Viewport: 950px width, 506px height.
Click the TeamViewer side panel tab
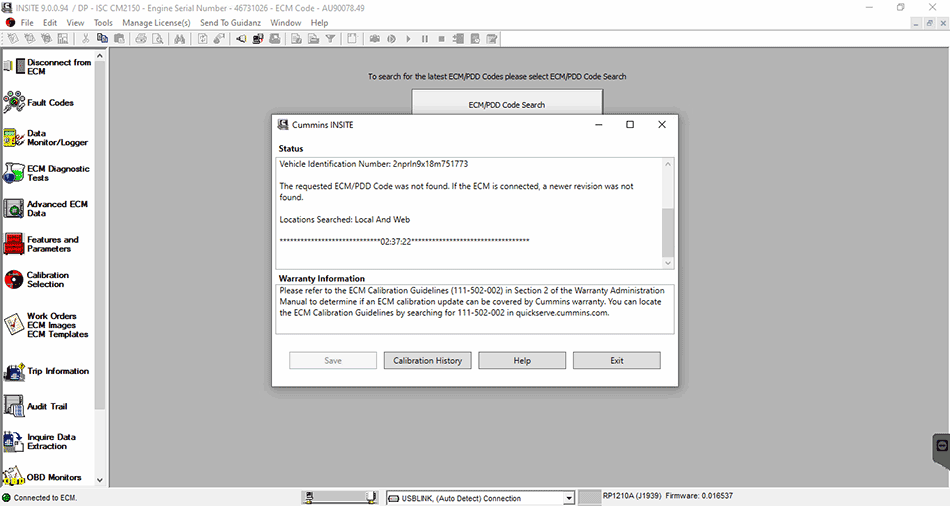click(942, 450)
